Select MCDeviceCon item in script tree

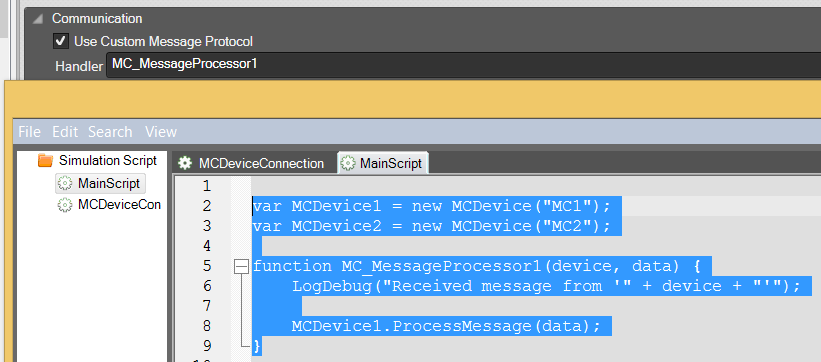tap(109, 204)
